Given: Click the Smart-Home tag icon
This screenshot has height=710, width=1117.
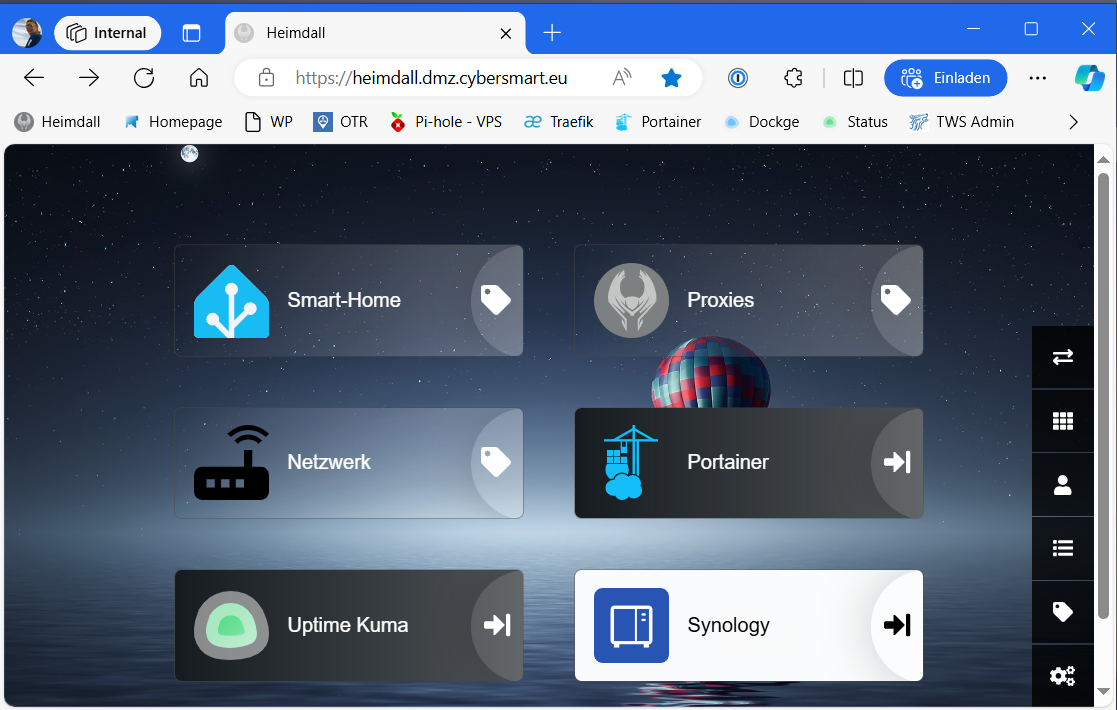Looking at the screenshot, I should click(x=496, y=300).
